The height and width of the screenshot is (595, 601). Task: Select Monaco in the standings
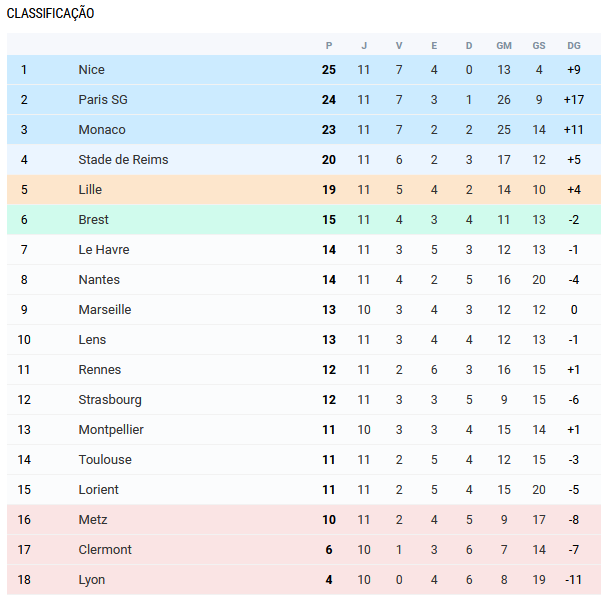point(102,130)
